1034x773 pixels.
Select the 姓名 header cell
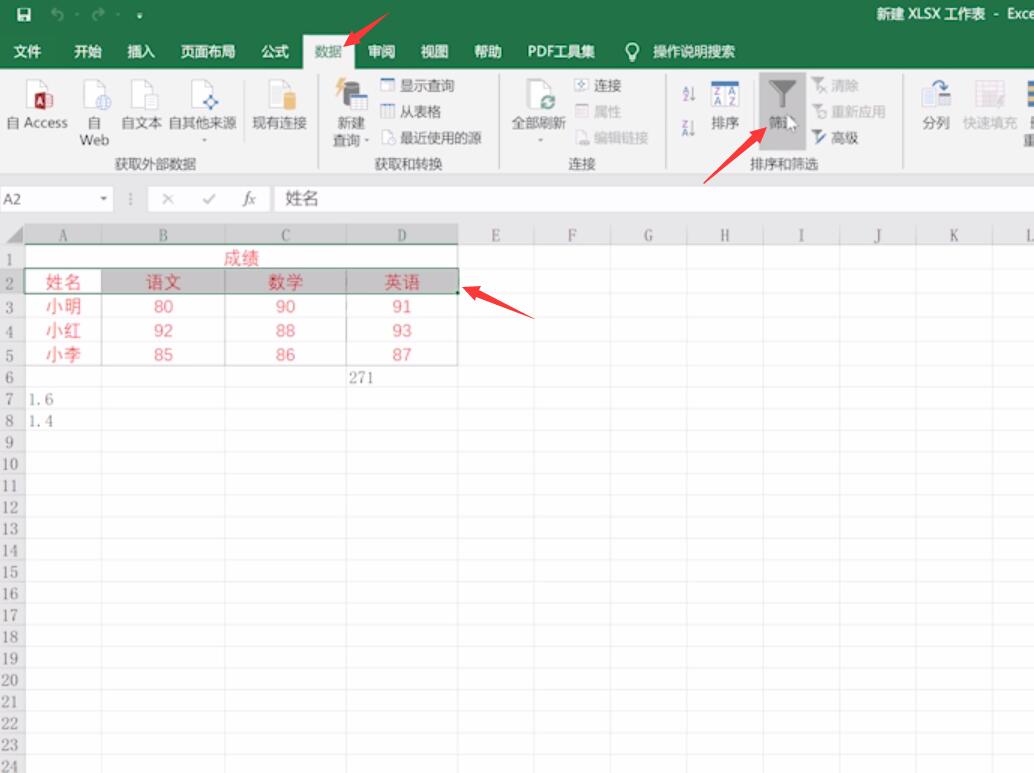63,282
